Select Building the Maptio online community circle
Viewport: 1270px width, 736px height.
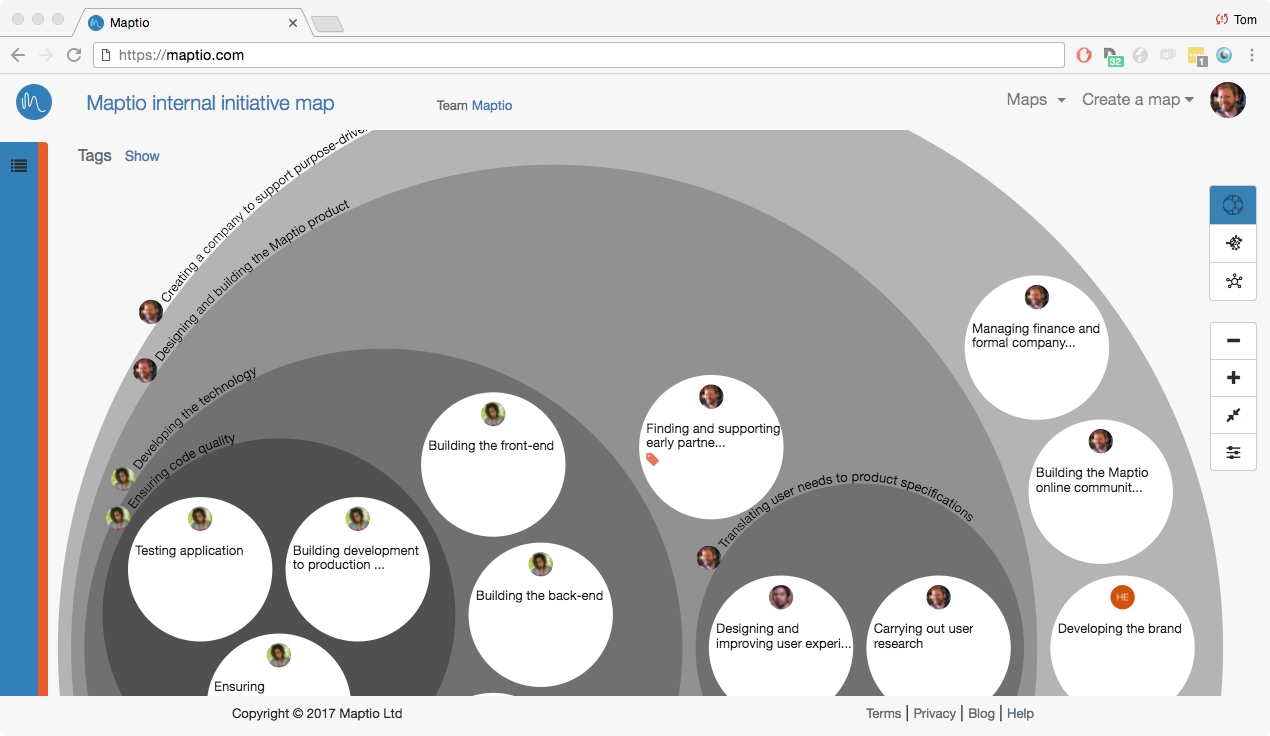click(1101, 492)
